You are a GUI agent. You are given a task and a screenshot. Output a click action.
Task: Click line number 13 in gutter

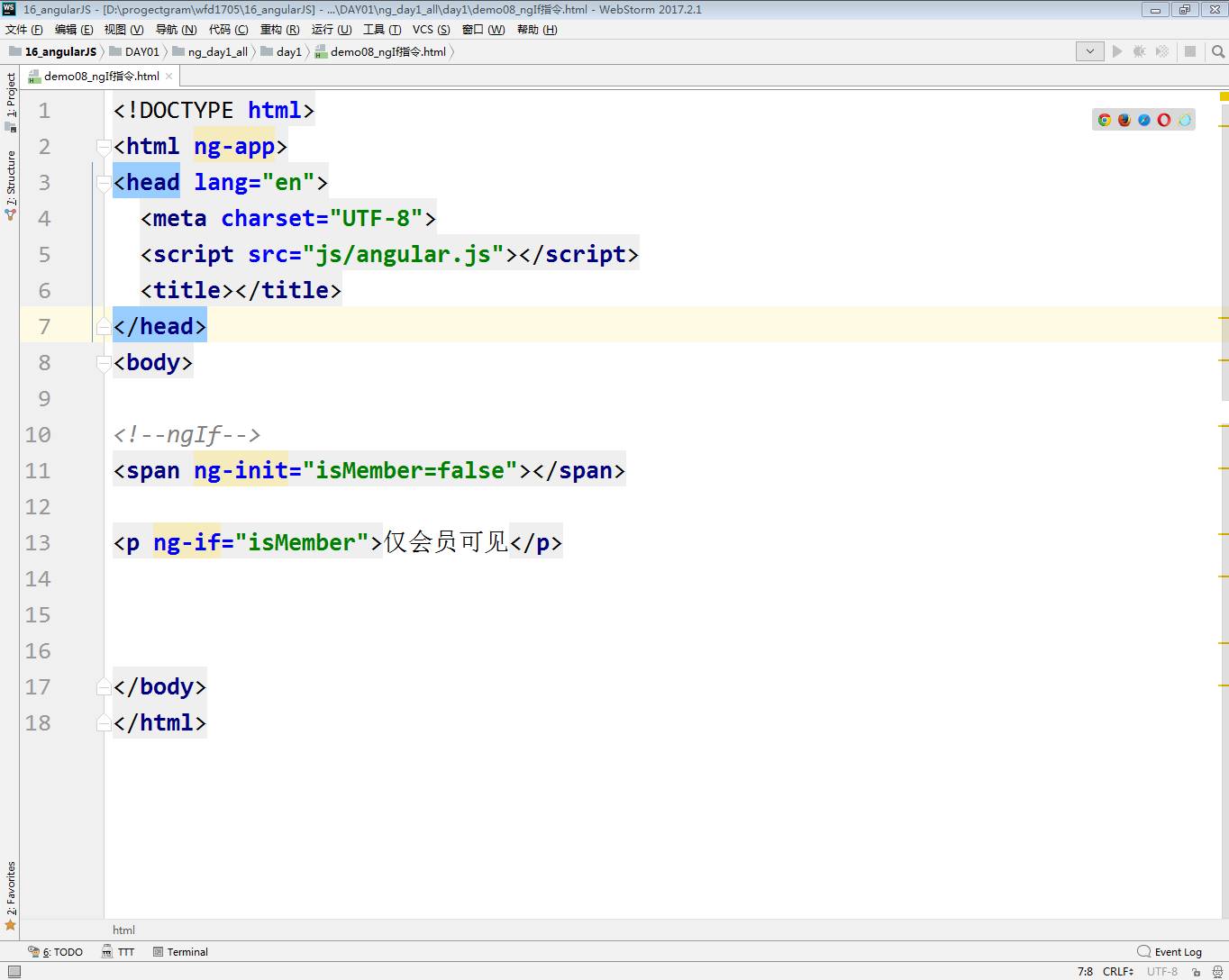click(x=38, y=543)
